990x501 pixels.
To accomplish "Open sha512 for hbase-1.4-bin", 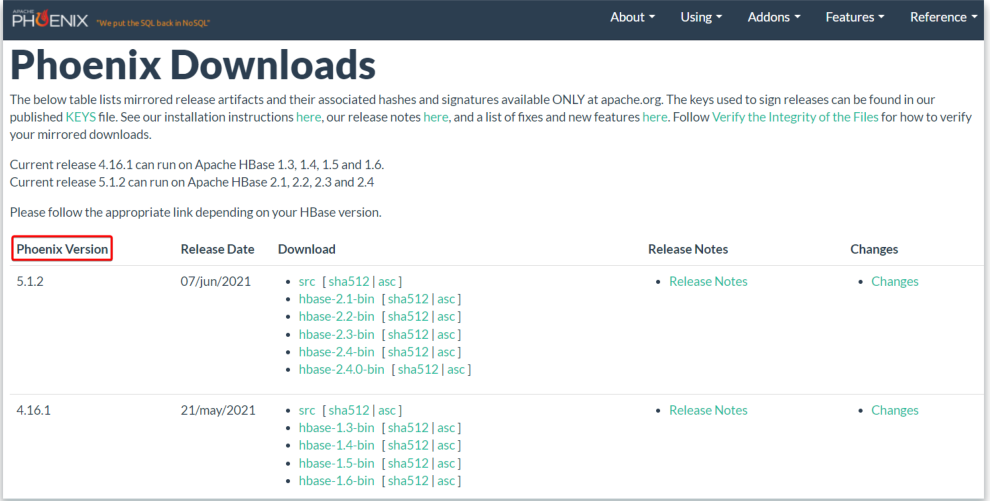I will coord(408,445).
